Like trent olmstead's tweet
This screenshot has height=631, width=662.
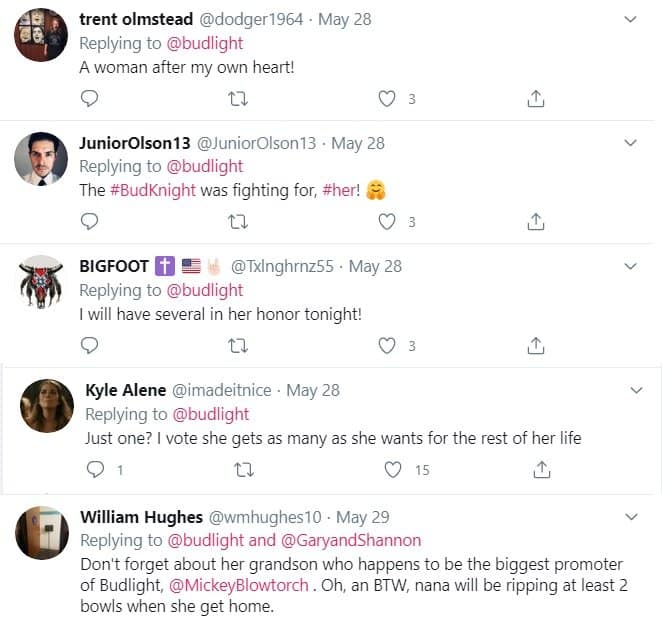point(386,98)
